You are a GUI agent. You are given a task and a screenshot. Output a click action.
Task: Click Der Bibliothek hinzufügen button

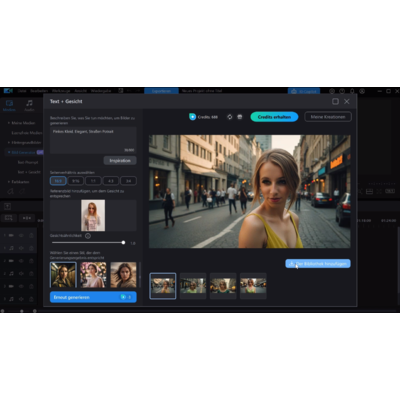(x=318, y=264)
